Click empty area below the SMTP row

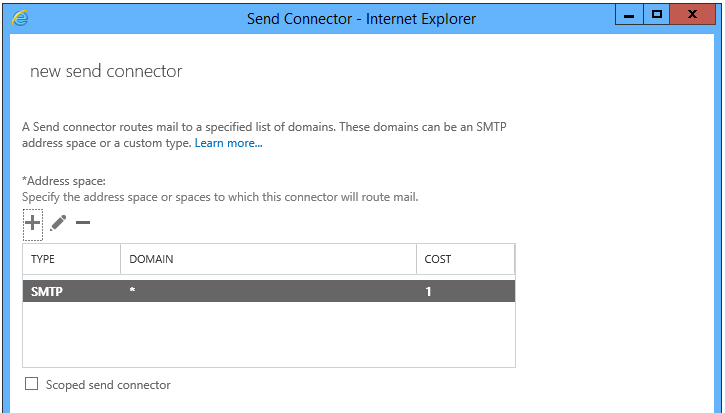269,334
